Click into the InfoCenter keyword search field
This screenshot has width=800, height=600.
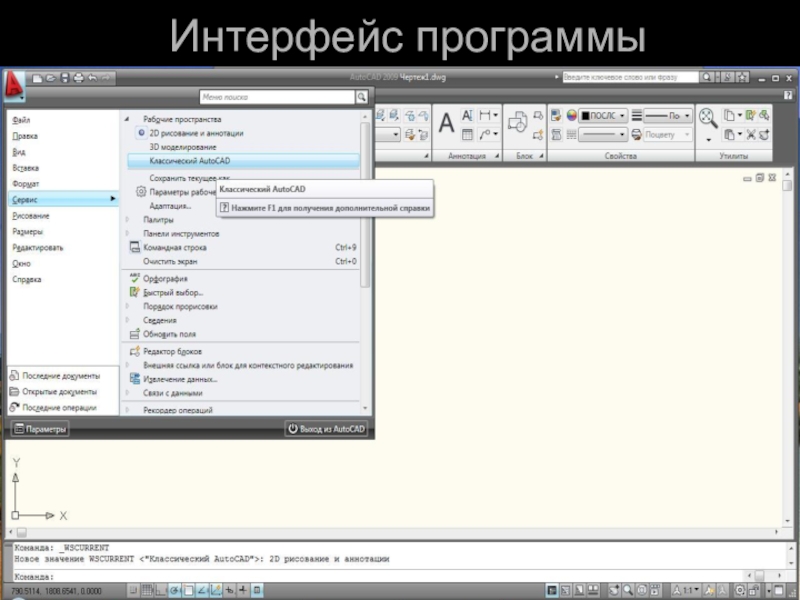pyautogui.click(x=630, y=78)
